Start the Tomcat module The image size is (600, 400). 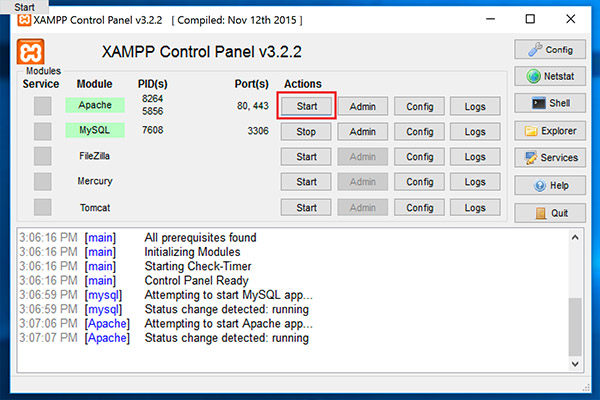click(x=306, y=208)
